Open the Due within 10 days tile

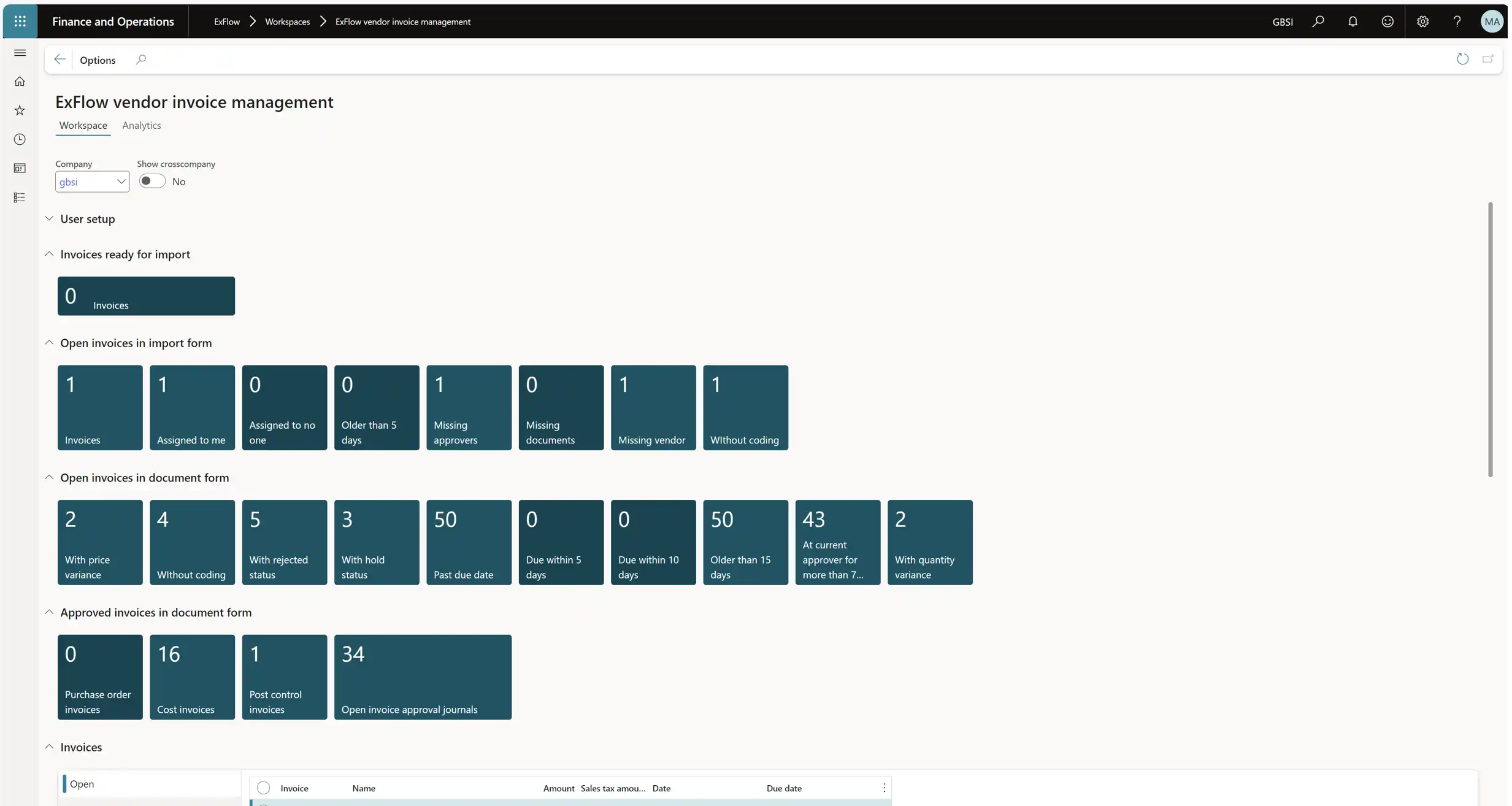click(x=653, y=542)
